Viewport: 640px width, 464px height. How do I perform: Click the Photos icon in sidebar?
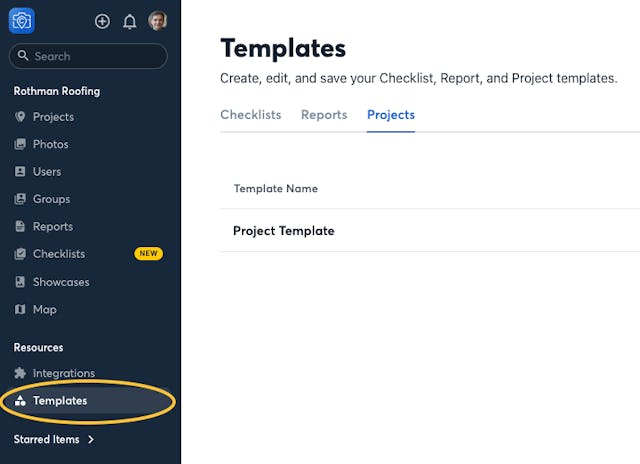point(20,144)
